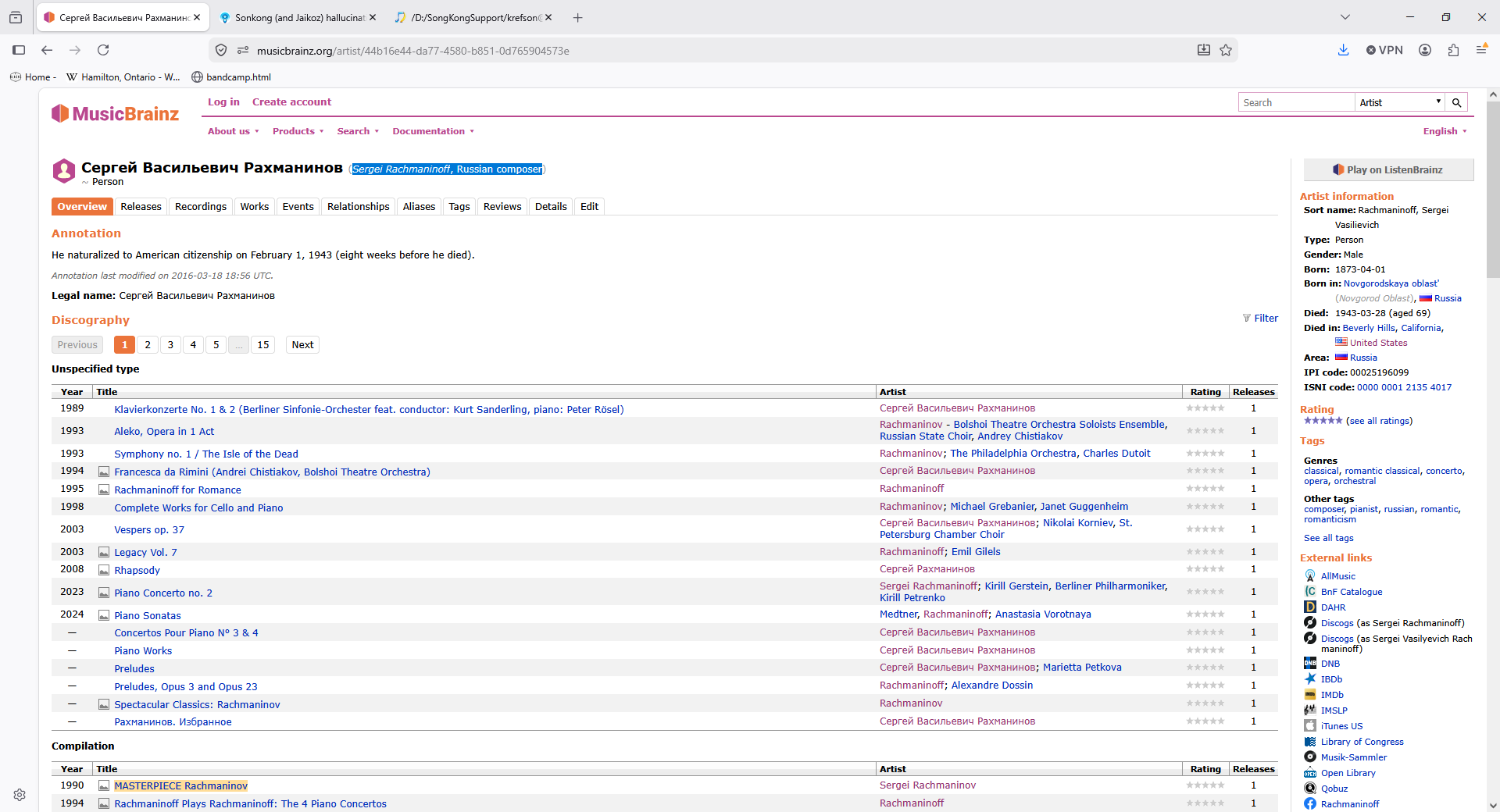Image resolution: width=1500 pixels, height=812 pixels.
Task: Click cover art icon for Francesca da Rimini
Action: point(104,472)
